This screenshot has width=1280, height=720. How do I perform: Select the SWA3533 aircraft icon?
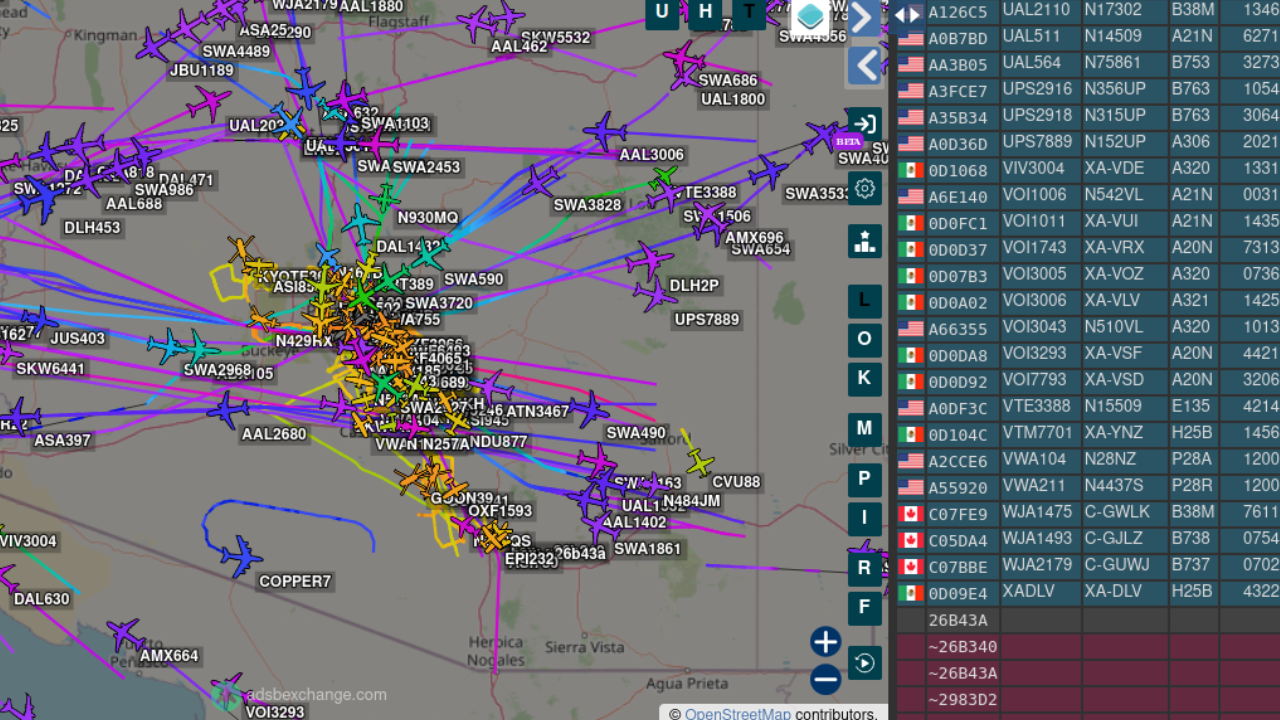tap(768, 171)
